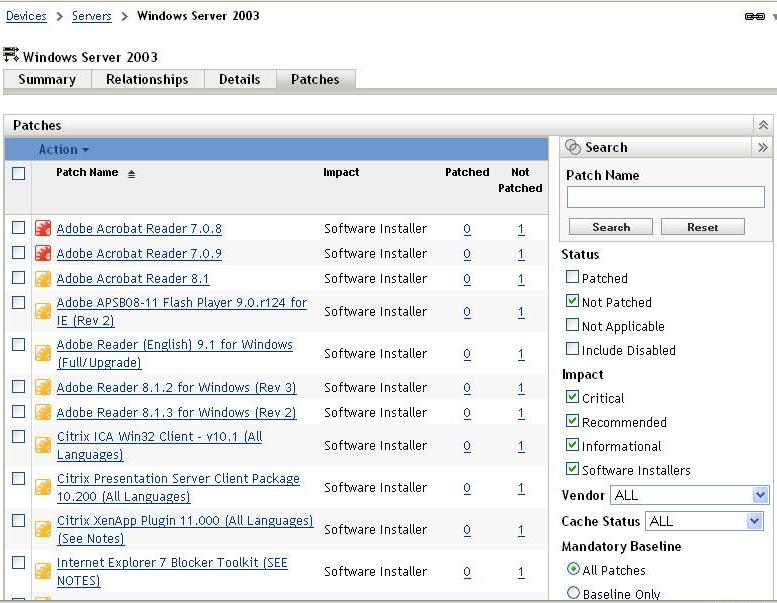Open the Cache Status dropdown

tap(704, 521)
